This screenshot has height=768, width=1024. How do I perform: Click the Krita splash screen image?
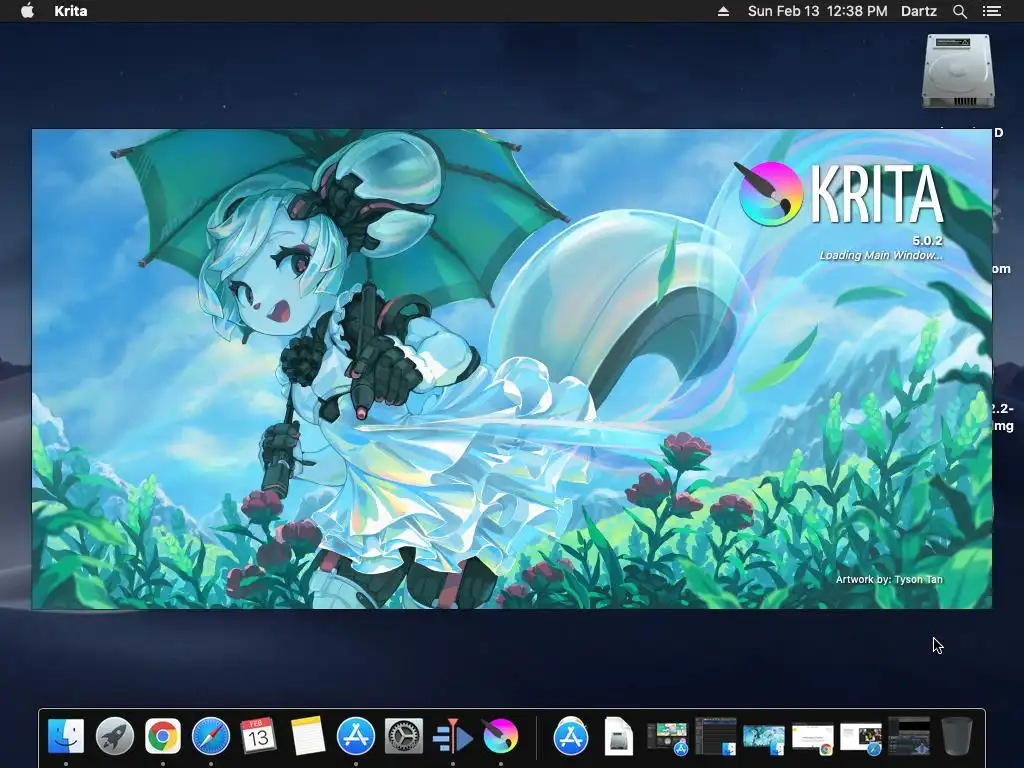point(512,369)
